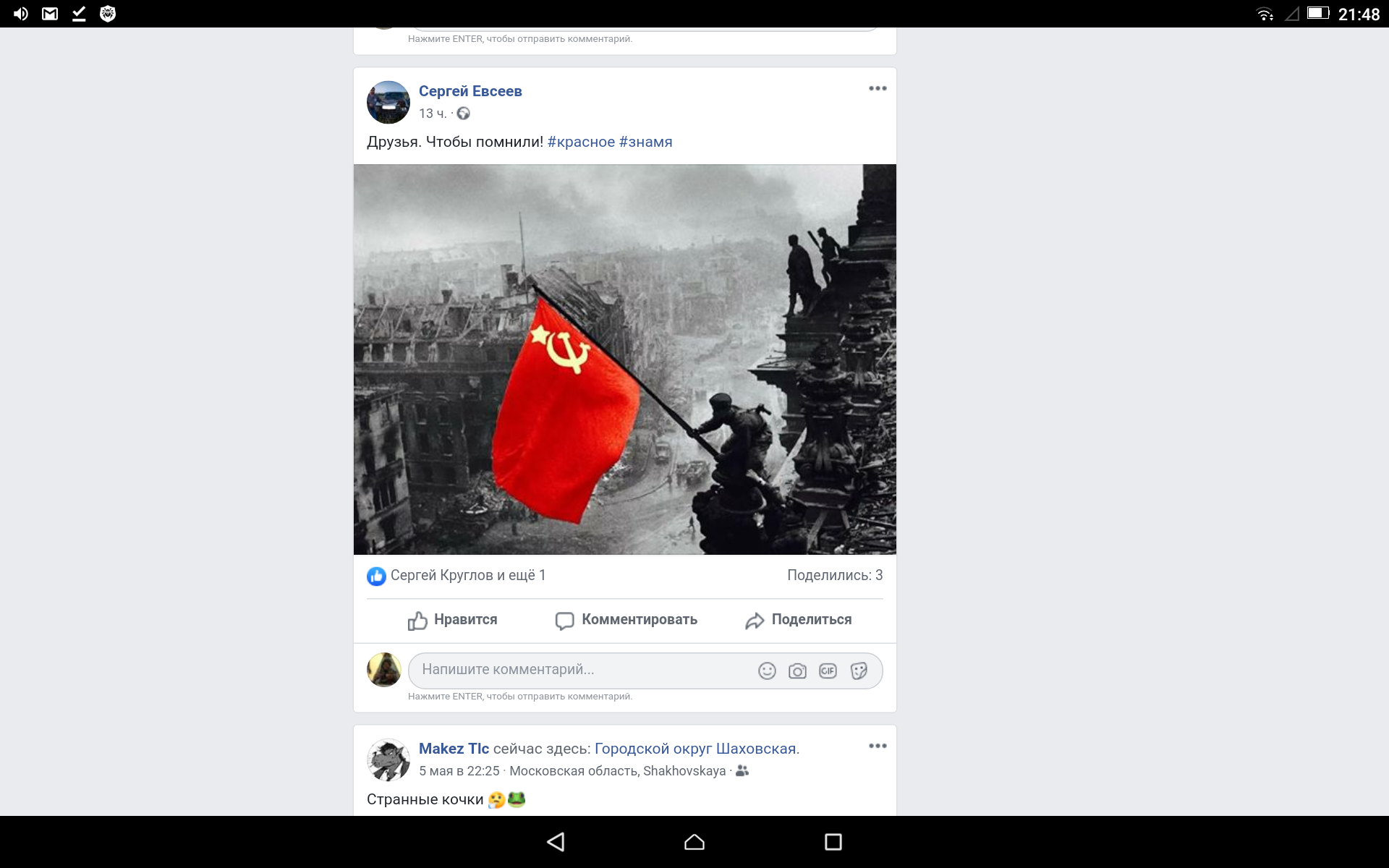Open the red flag photo
The image size is (1389, 868).
(625, 359)
